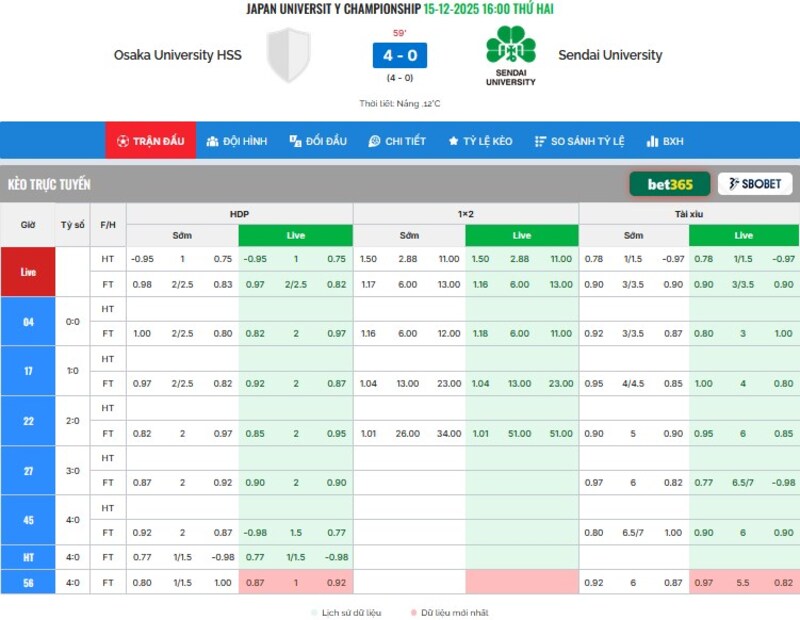The height and width of the screenshot is (620, 800).
Task: Click the head-to-head icon beside Đối Đầu
Action: point(295,141)
